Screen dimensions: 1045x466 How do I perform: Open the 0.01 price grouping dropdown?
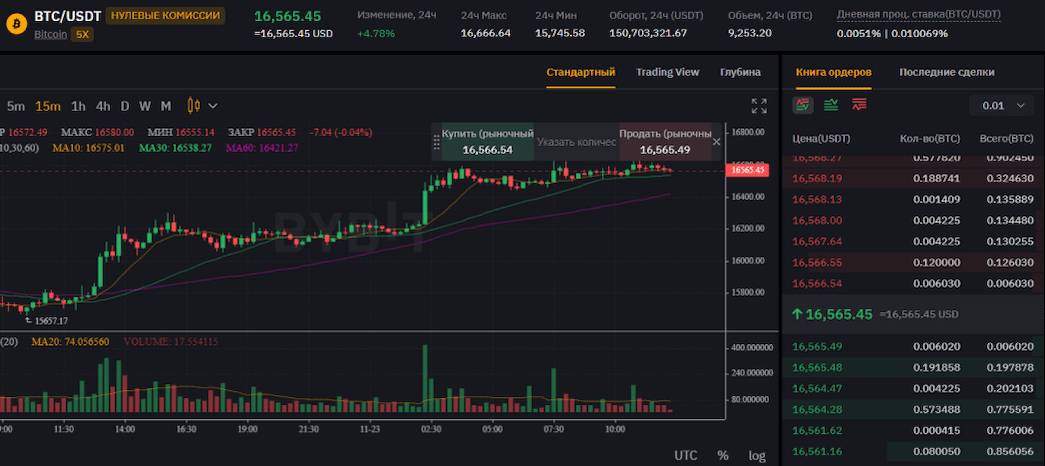click(1002, 105)
